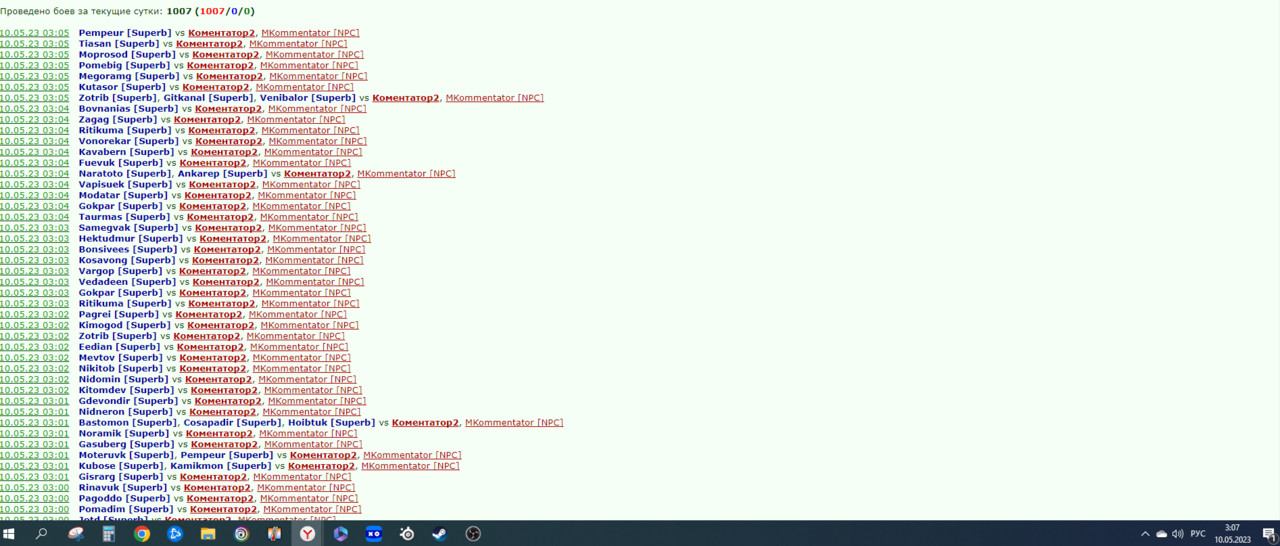The width and height of the screenshot is (1280, 546).
Task: Click MKommentator [NPC] in the Gasuberg row
Action: click(x=313, y=444)
